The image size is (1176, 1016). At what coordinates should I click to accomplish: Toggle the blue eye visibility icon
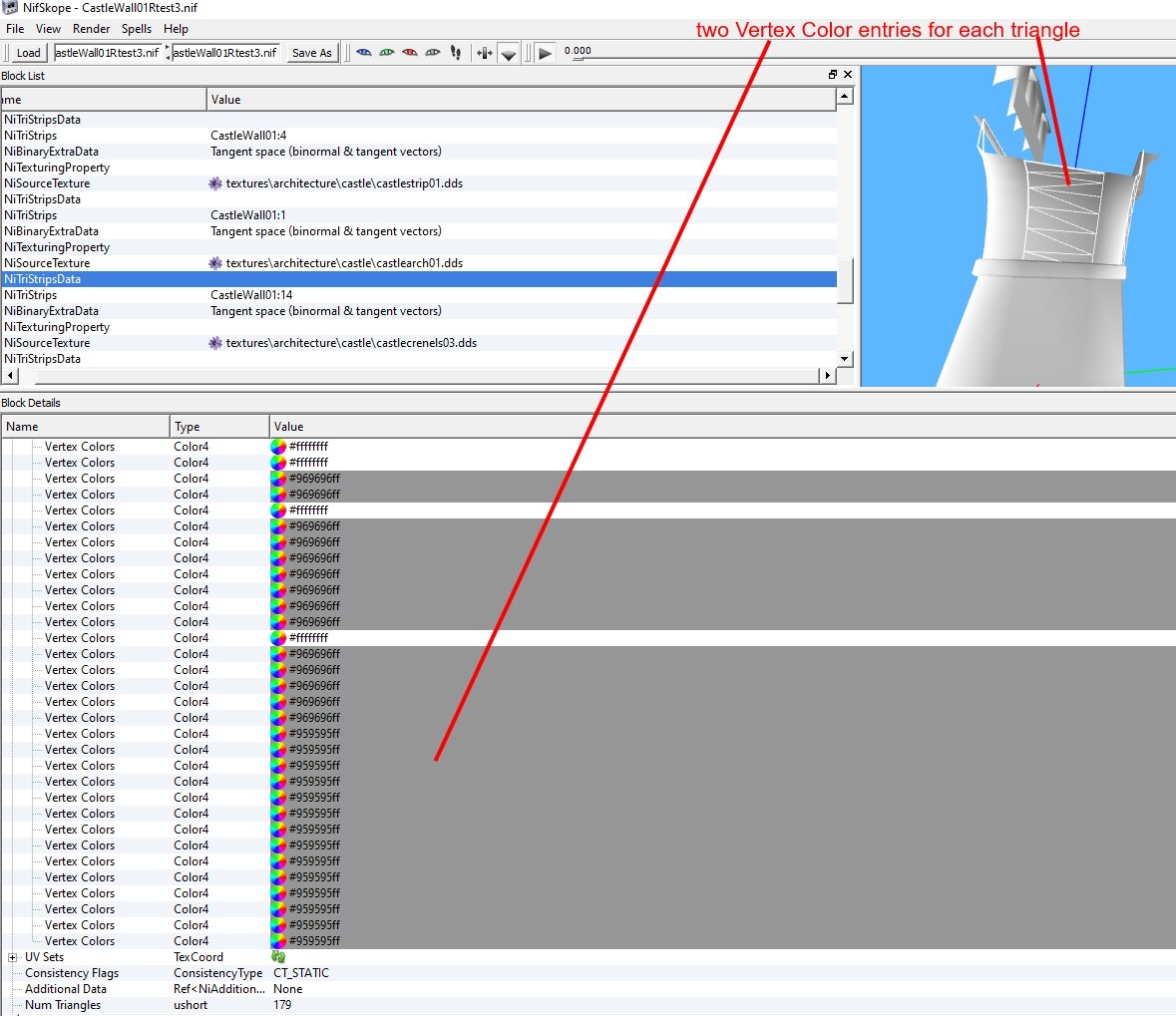pyautogui.click(x=363, y=52)
